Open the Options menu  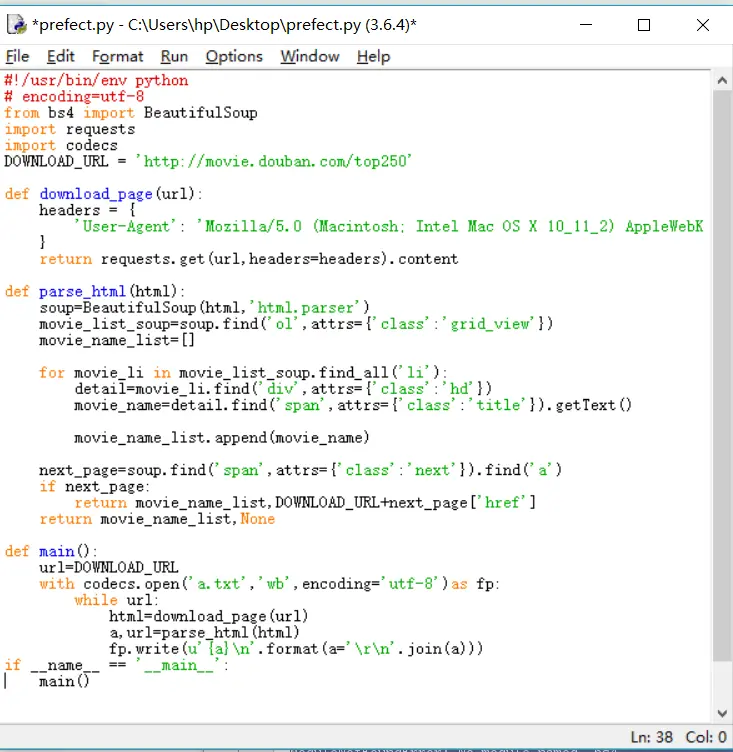pos(234,57)
